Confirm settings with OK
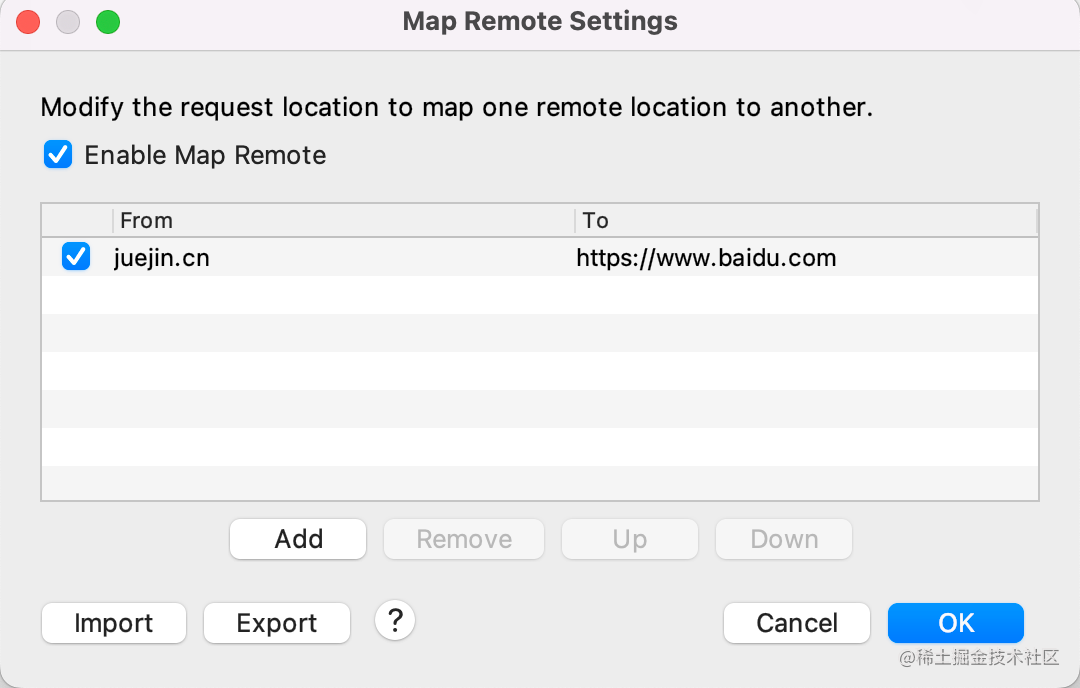Screen dimensions: 1080x688 956,623
